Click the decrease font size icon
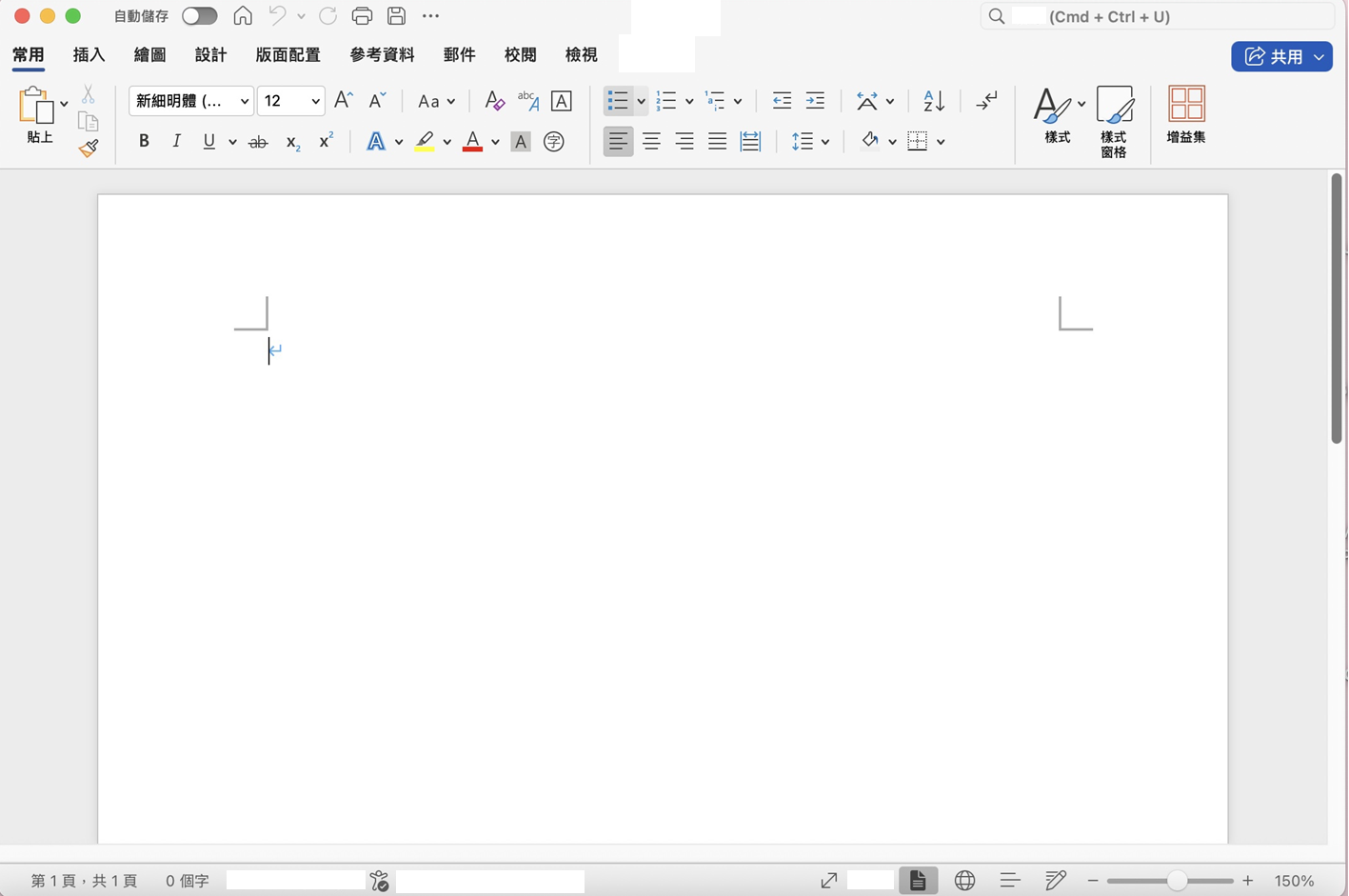Screen dimensions: 1349x896 tap(377, 100)
